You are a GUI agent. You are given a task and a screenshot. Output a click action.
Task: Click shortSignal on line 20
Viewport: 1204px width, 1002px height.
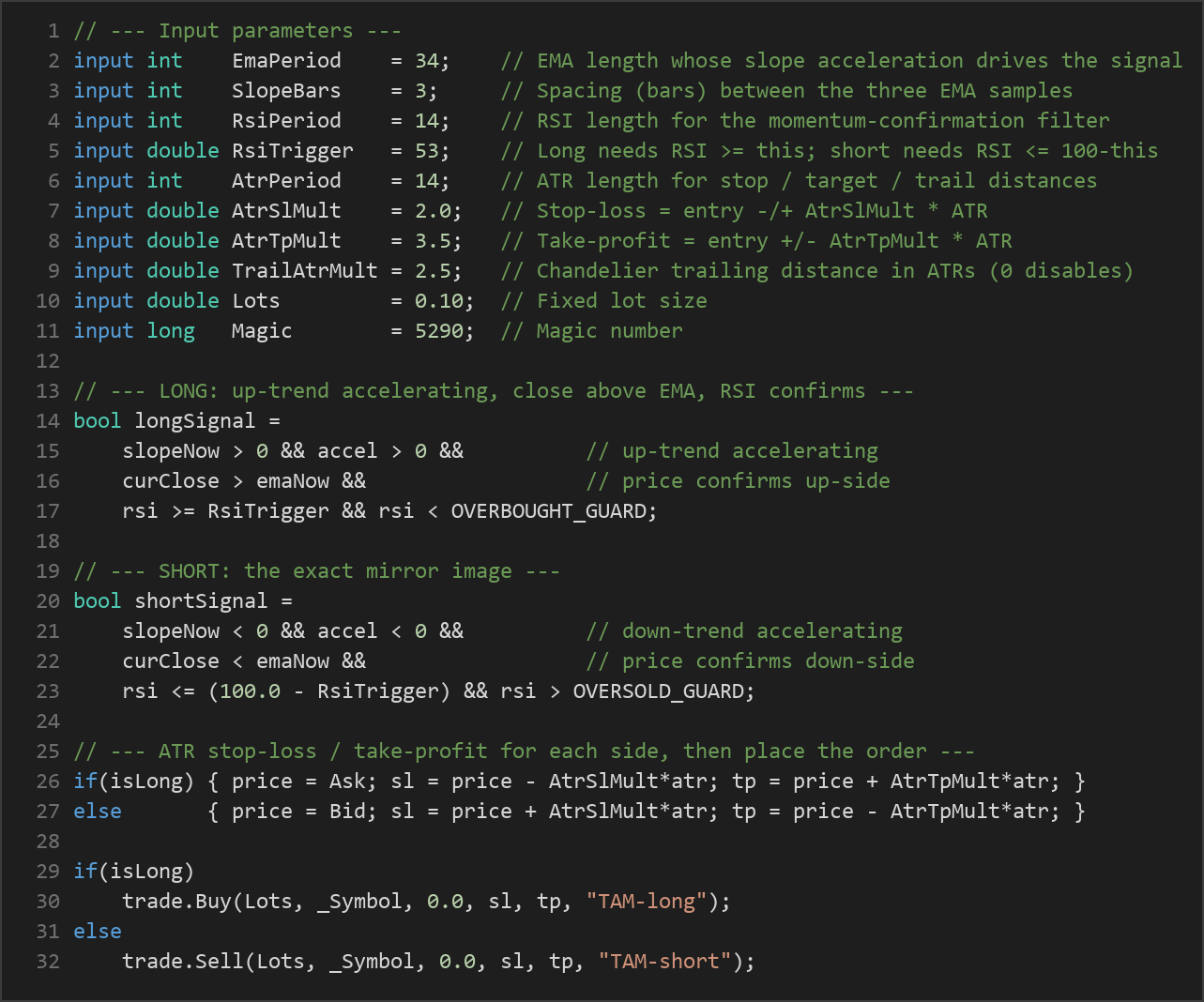tap(201, 601)
